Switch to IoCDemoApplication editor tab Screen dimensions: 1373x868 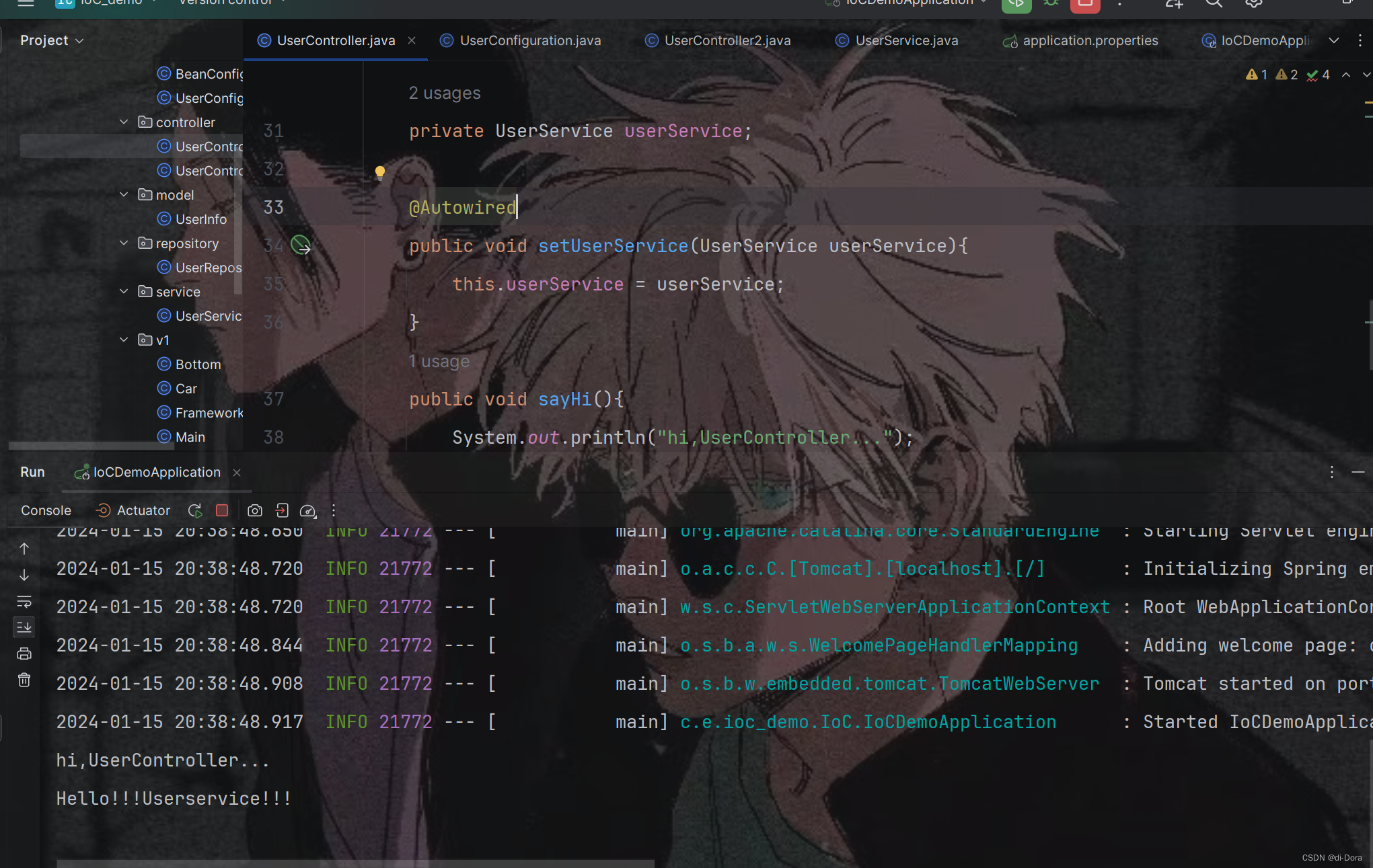tap(1257, 40)
